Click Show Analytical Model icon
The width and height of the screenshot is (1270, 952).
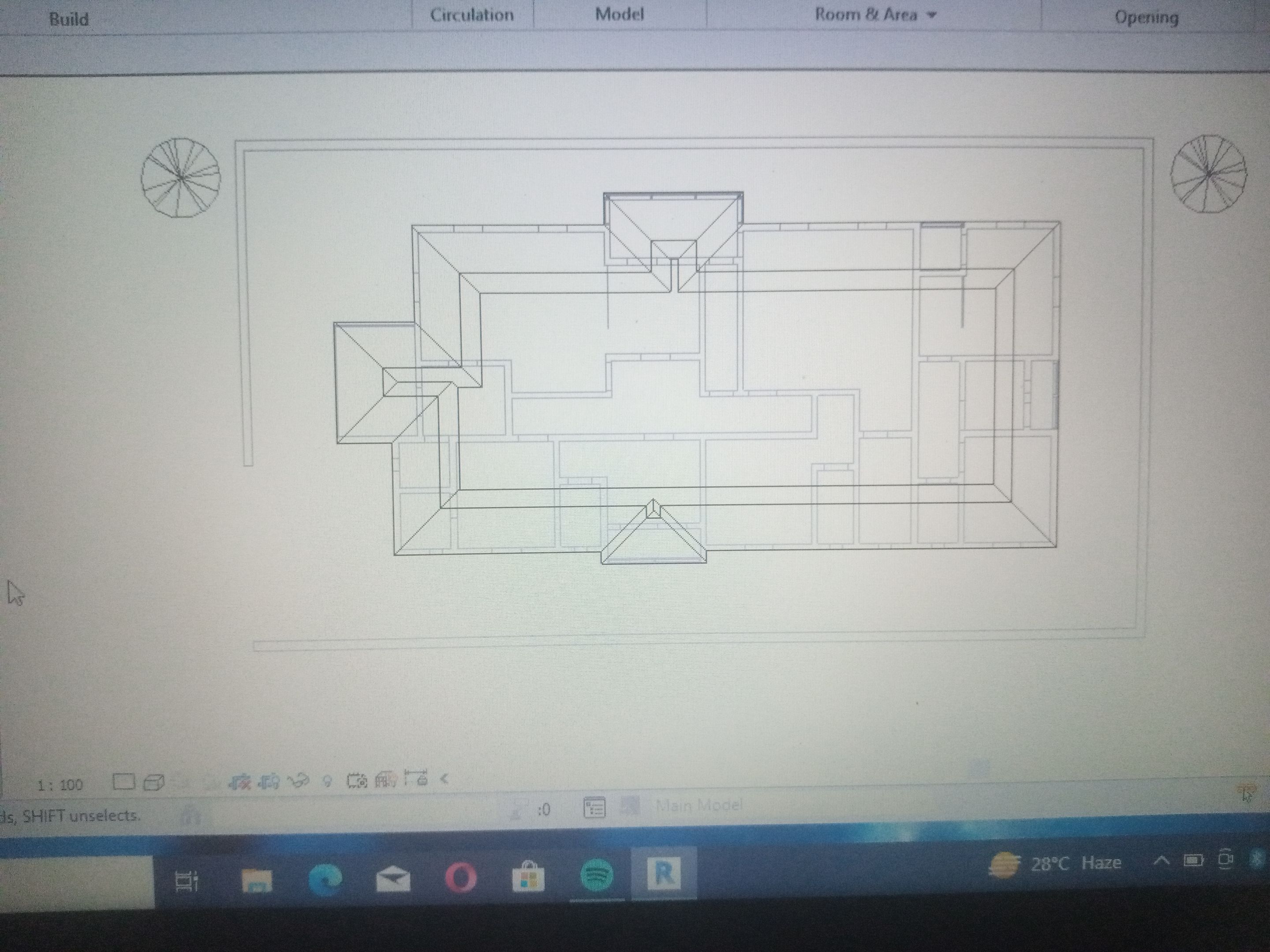click(x=386, y=779)
